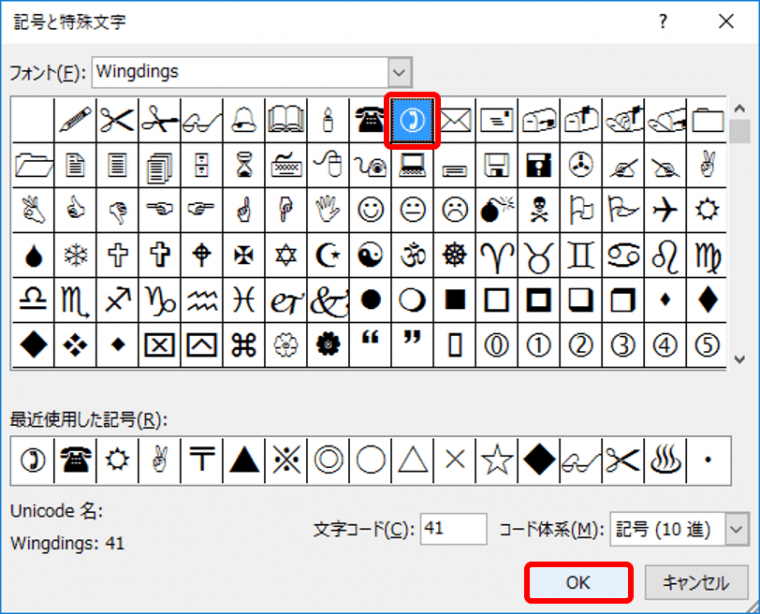The width and height of the screenshot is (760, 614).
Task: Select the highlighted telephone receiver symbol
Action: click(412, 120)
